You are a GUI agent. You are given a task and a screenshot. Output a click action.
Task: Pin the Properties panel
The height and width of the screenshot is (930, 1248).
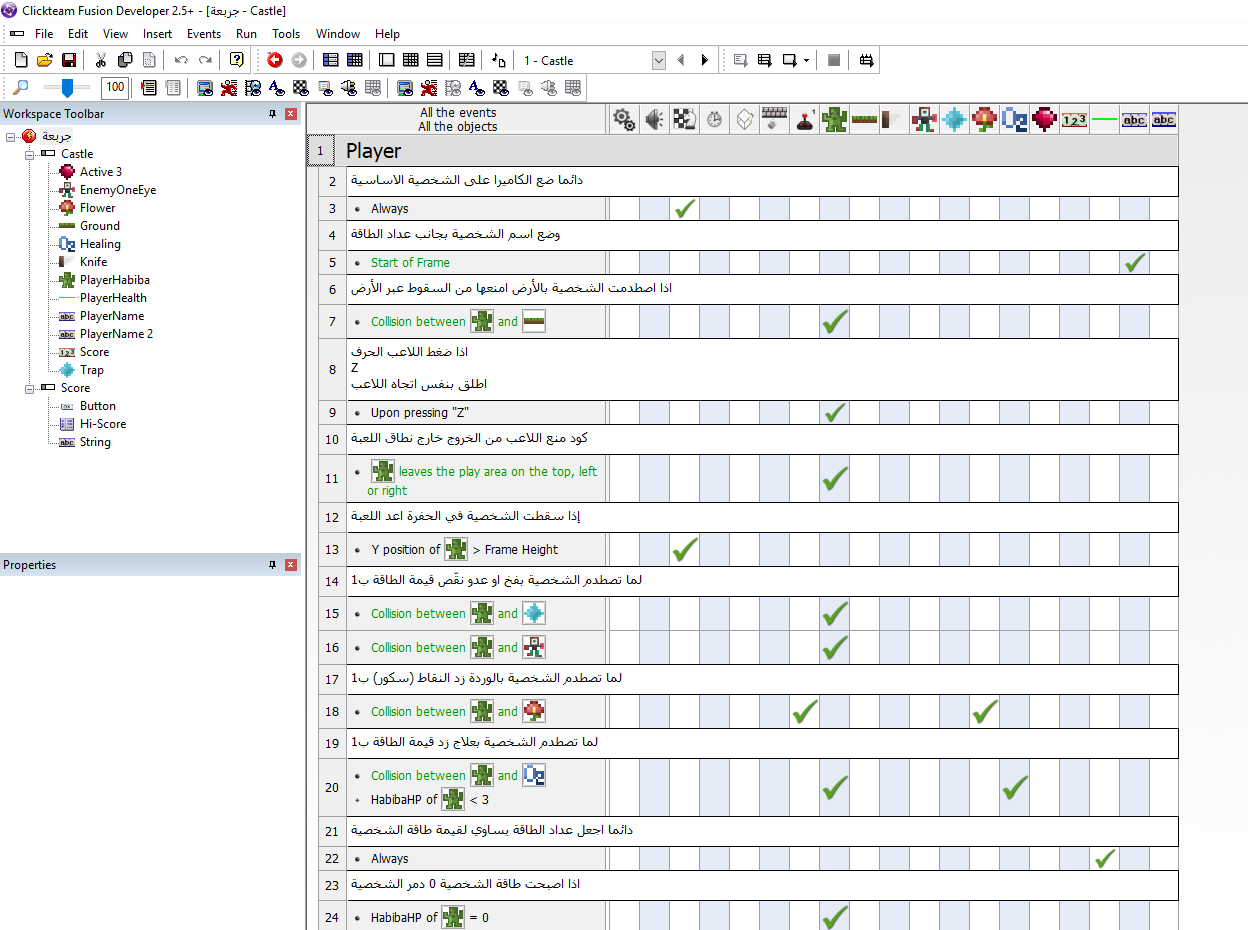tap(272, 565)
